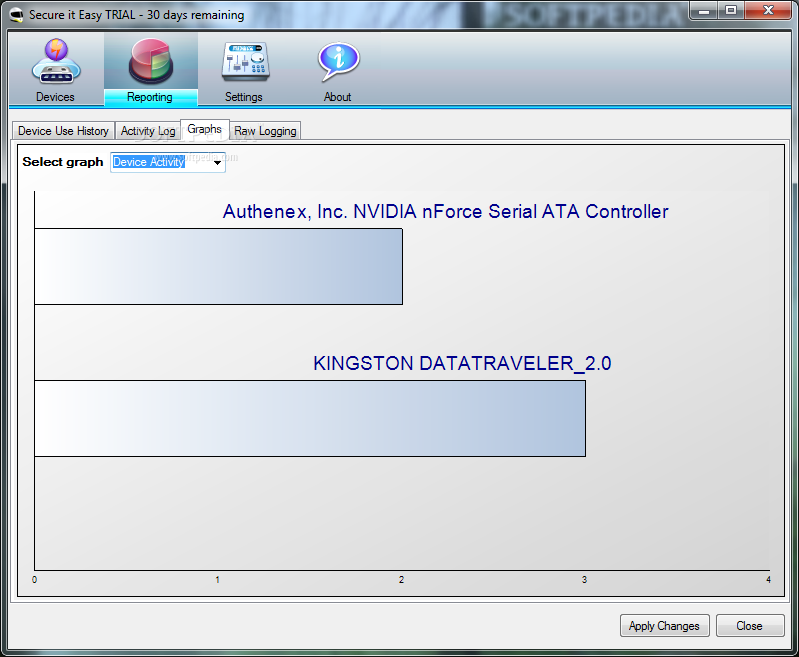
Task: Click the Select graph label
Action: point(63,162)
